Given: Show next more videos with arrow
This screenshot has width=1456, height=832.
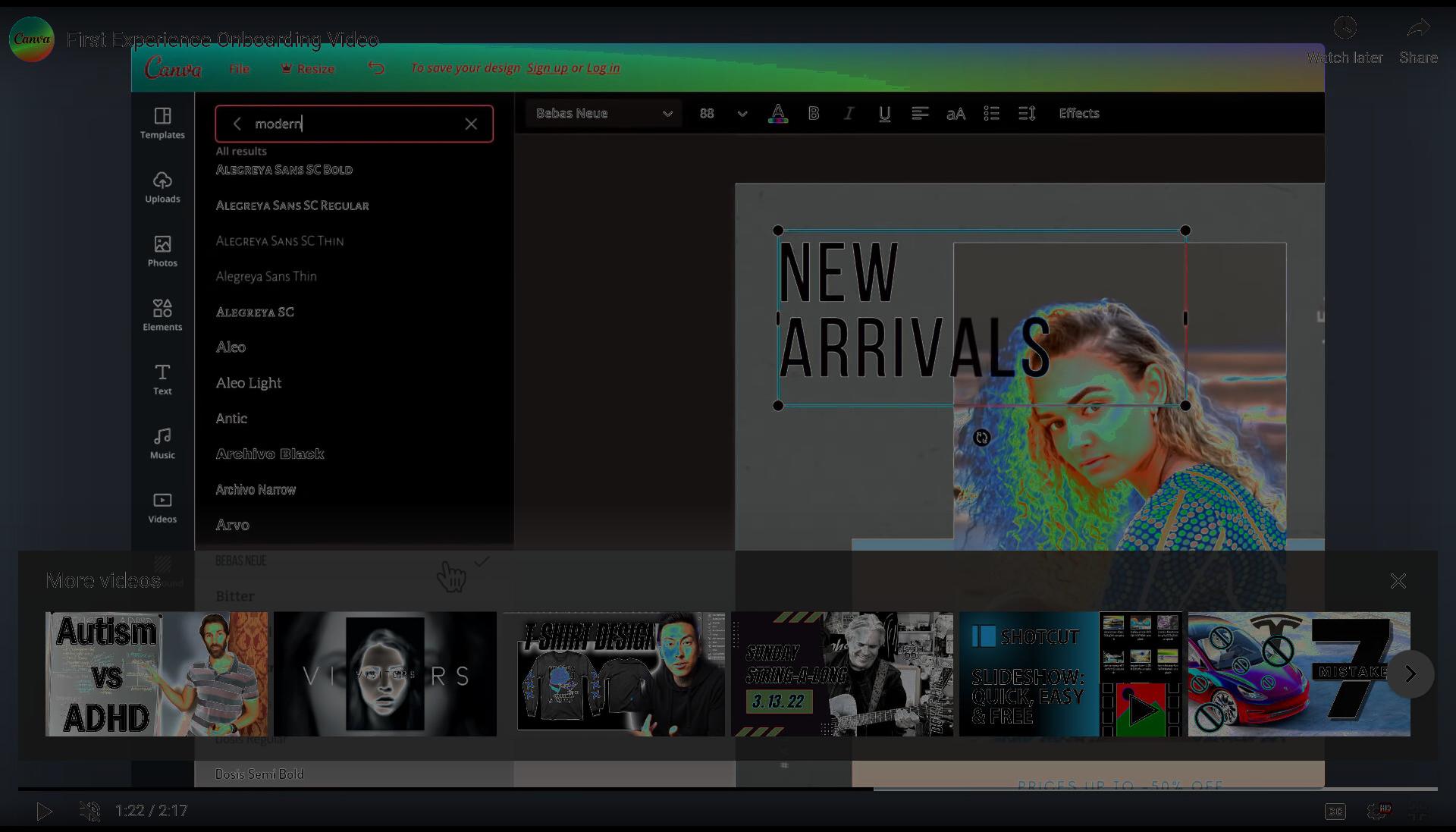Looking at the screenshot, I should tap(1410, 673).
